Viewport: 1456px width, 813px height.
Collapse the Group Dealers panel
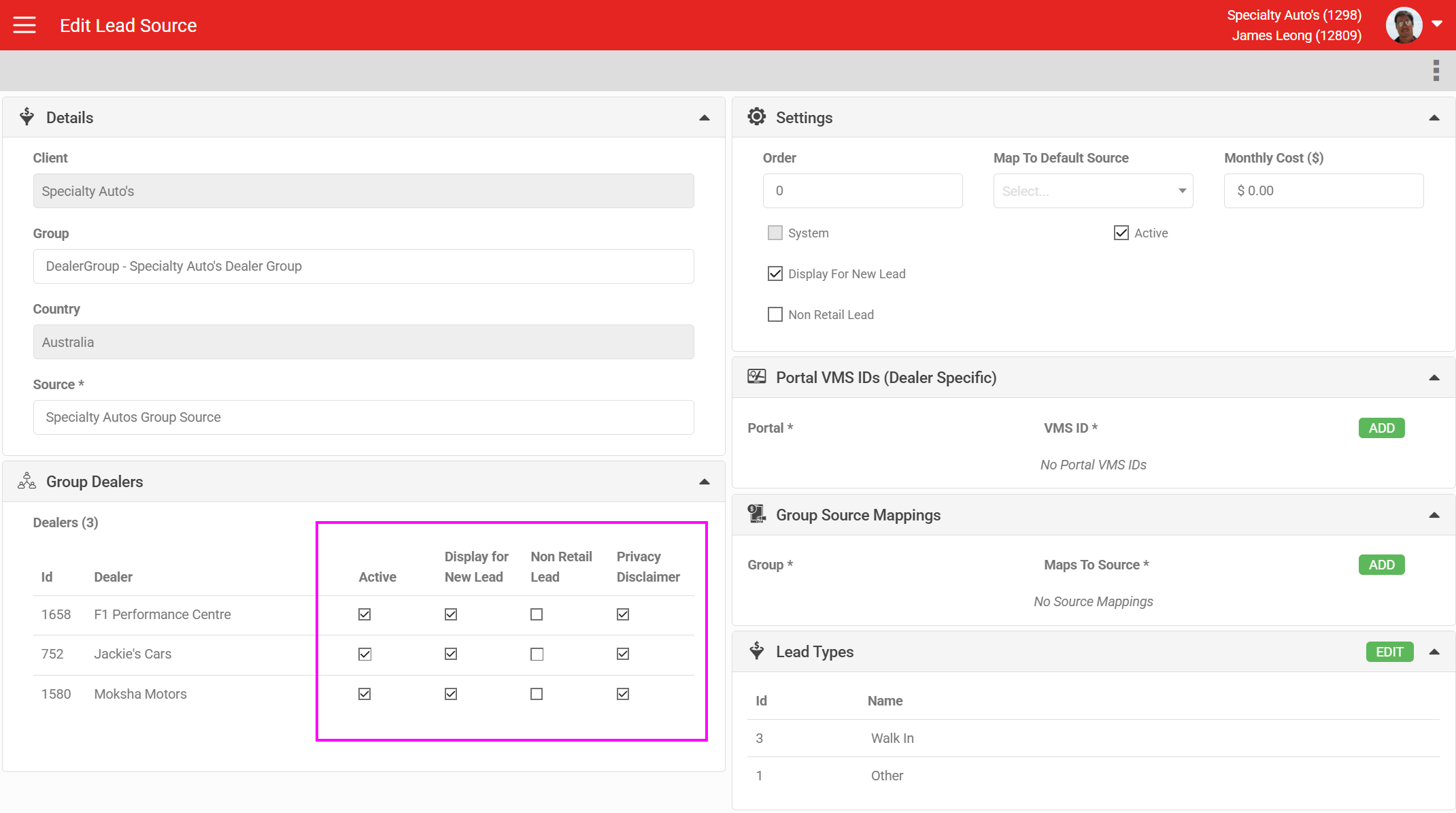point(705,482)
